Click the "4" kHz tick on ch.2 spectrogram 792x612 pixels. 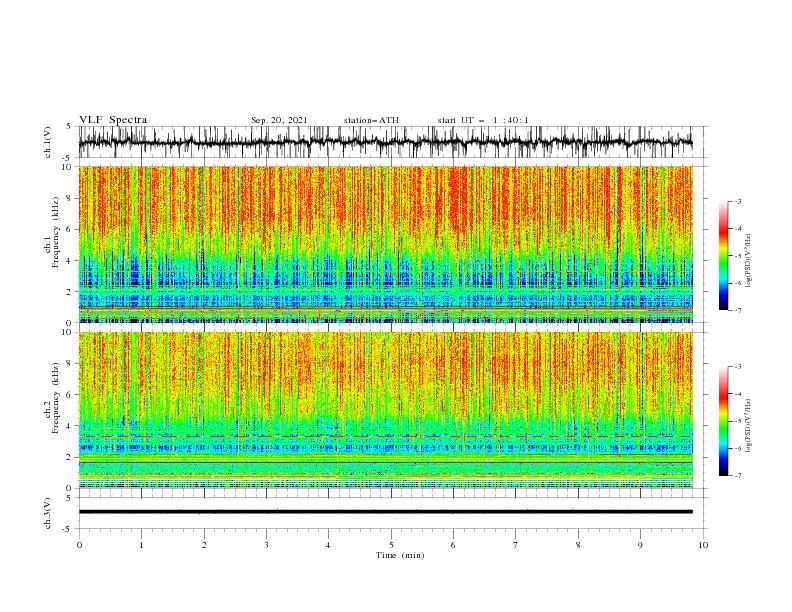click(69, 426)
